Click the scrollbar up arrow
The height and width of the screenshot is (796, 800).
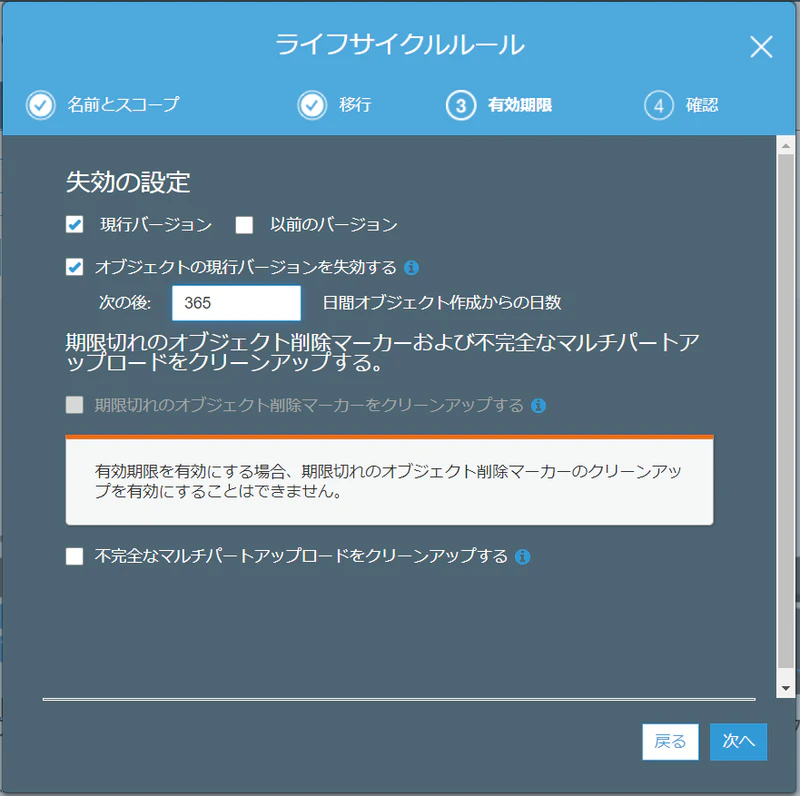(x=786, y=146)
